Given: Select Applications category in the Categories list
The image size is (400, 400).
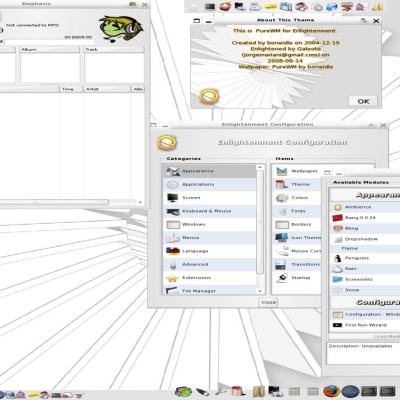Looking at the screenshot, I should (x=210, y=184).
